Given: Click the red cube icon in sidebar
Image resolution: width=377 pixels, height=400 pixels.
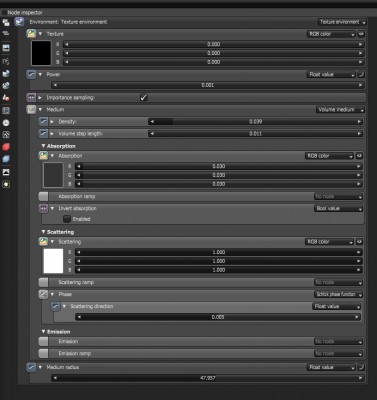Looking at the screenshot, I should pyautogui.click(x=6, y=147).
